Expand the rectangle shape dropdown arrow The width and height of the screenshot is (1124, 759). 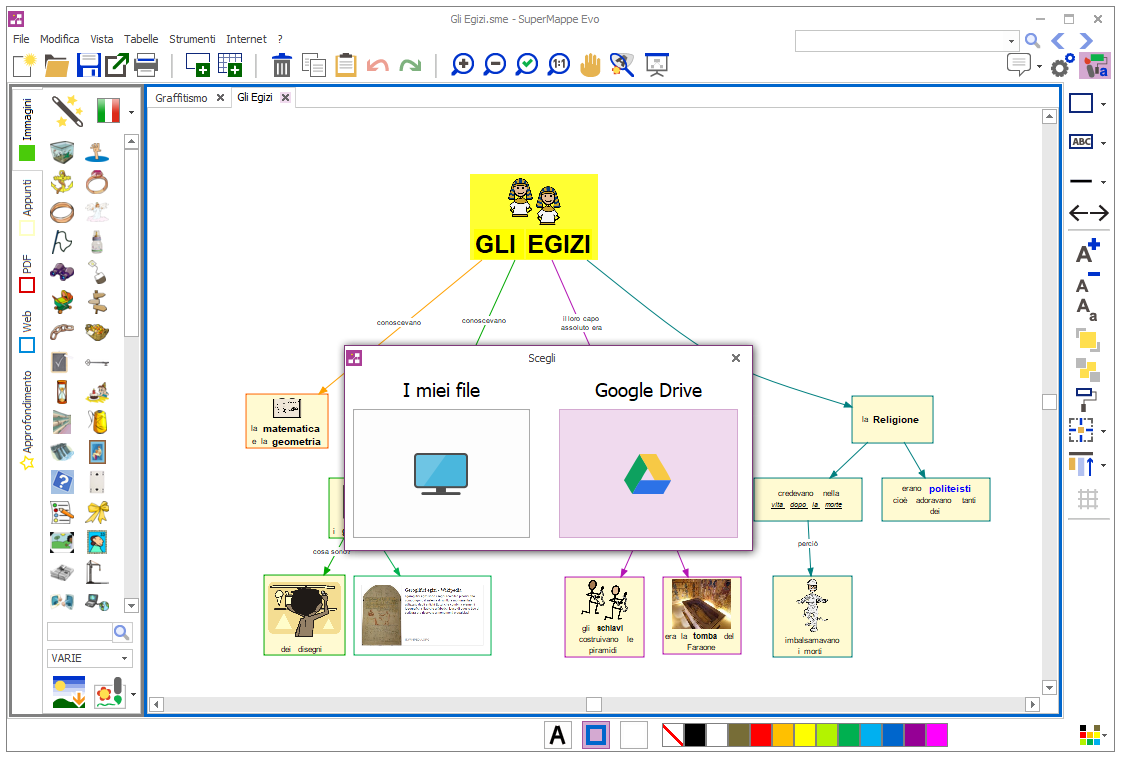click(x=1104, y=104)
